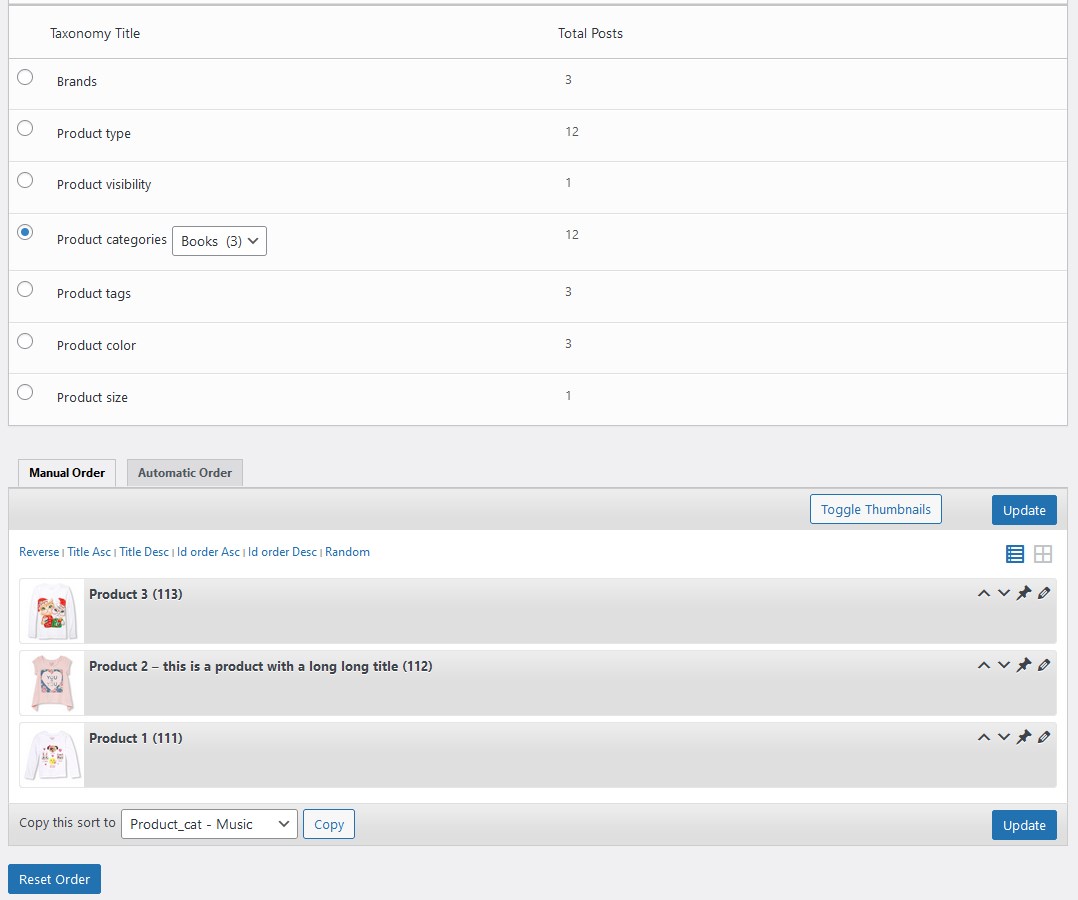The image size is (1078, 900).
Task: Click Product 1's shirt thumbnail
Action: click(x=51, y=755)
